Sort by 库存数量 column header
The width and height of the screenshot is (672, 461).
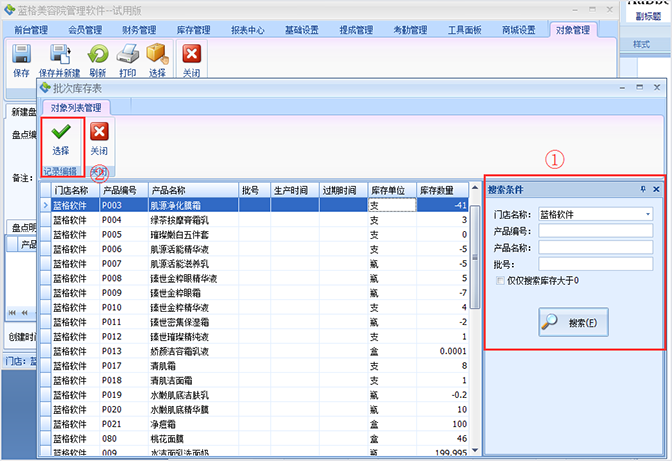tap(442, 190)
